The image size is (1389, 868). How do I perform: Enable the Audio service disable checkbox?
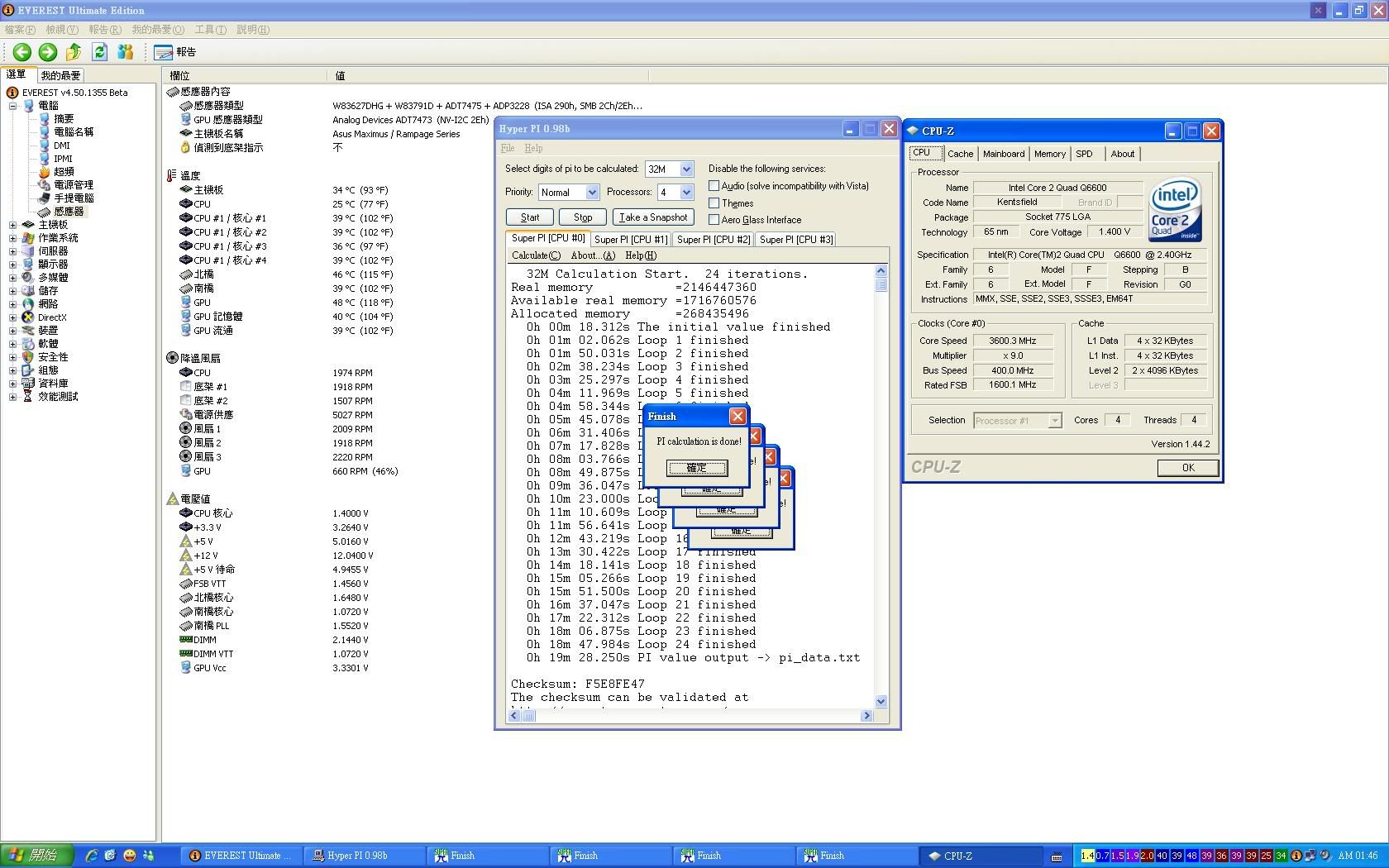714,186
